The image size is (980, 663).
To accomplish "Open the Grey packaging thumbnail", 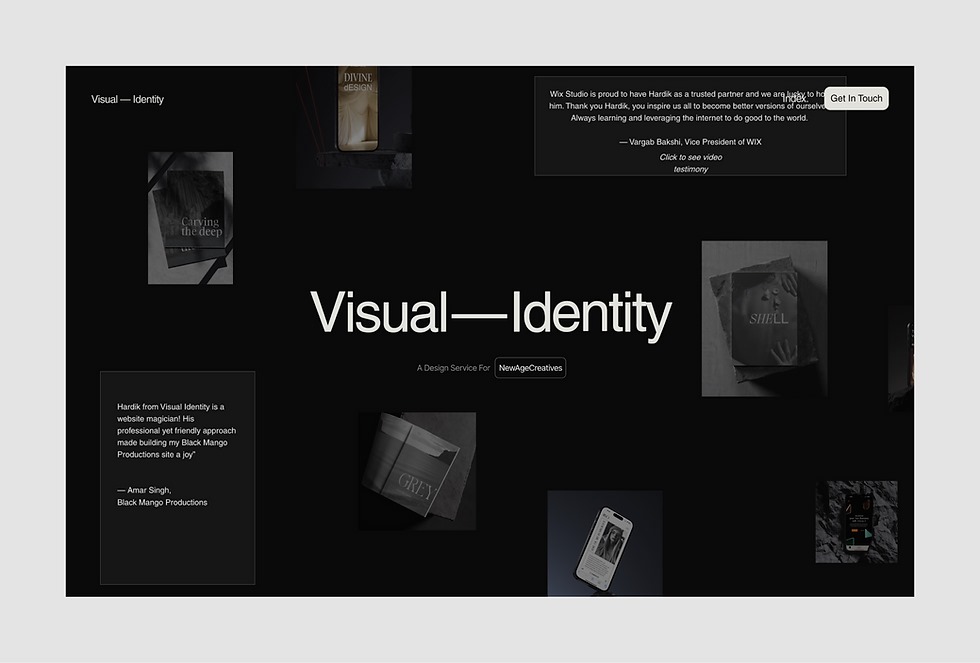I will pos(417,471).
